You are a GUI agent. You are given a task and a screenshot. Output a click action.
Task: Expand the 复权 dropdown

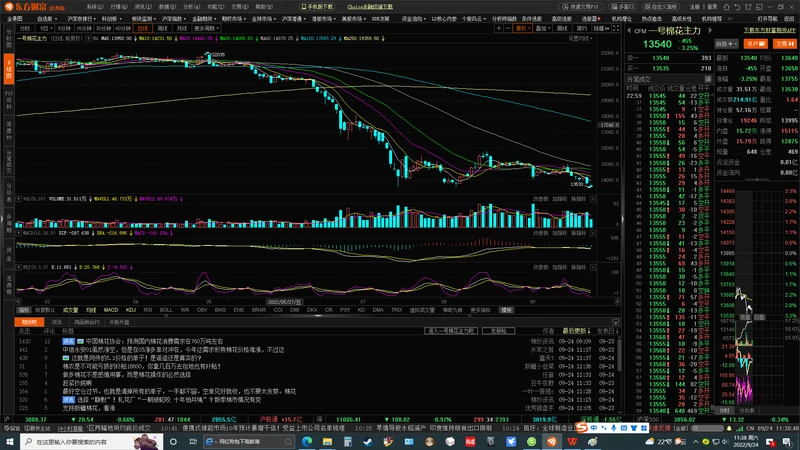[523, 29]
